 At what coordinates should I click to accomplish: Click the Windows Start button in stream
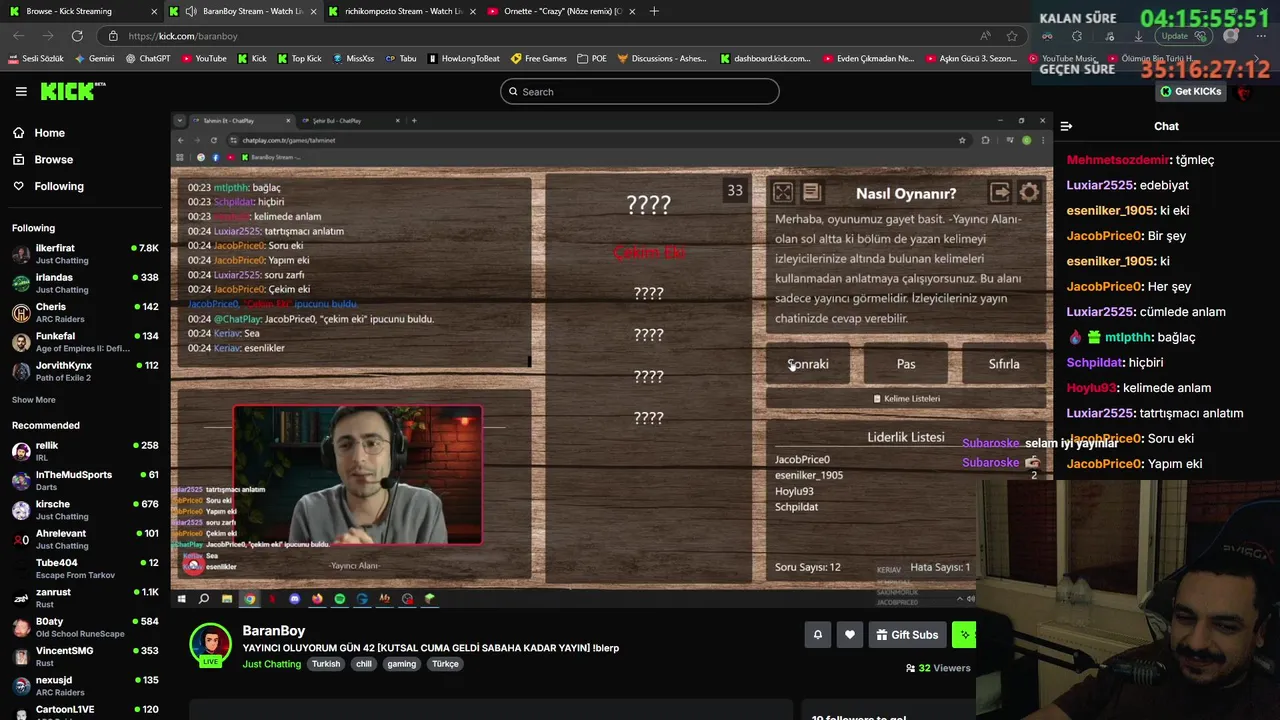tap(181, 599)
